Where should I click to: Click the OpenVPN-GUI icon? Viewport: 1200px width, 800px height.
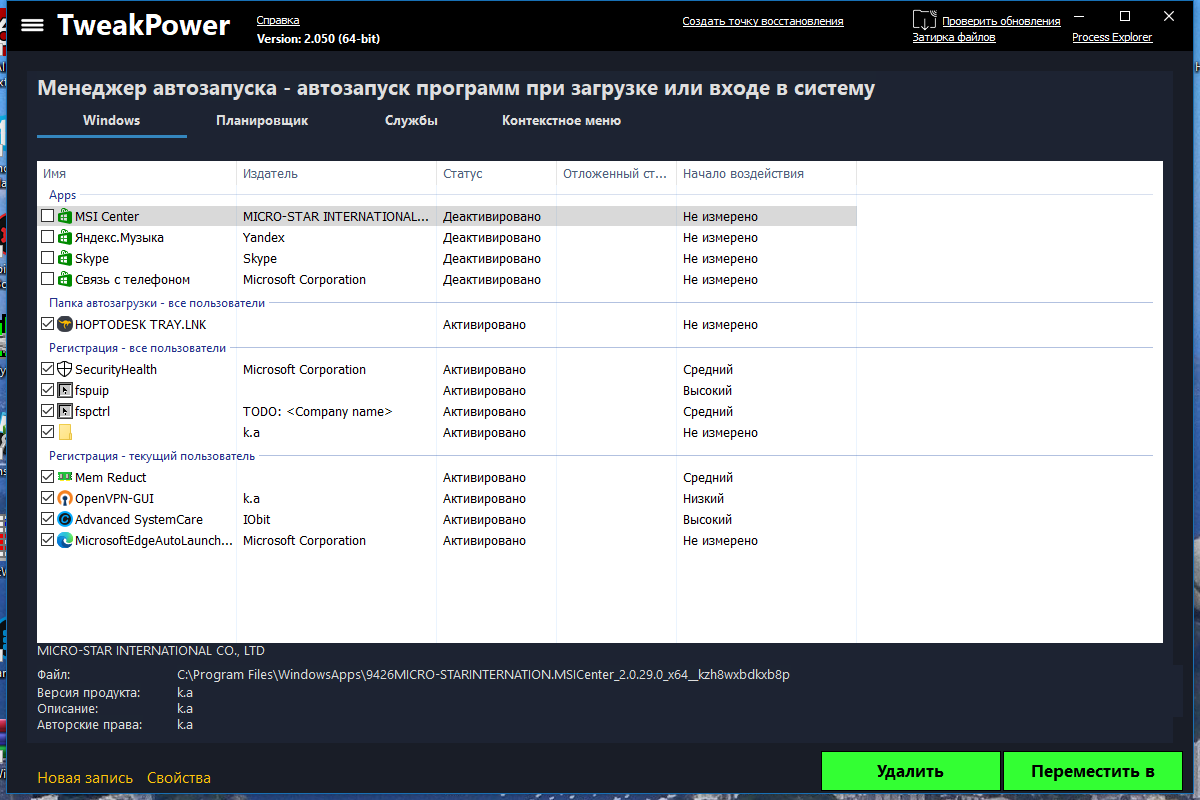[65, 499]
